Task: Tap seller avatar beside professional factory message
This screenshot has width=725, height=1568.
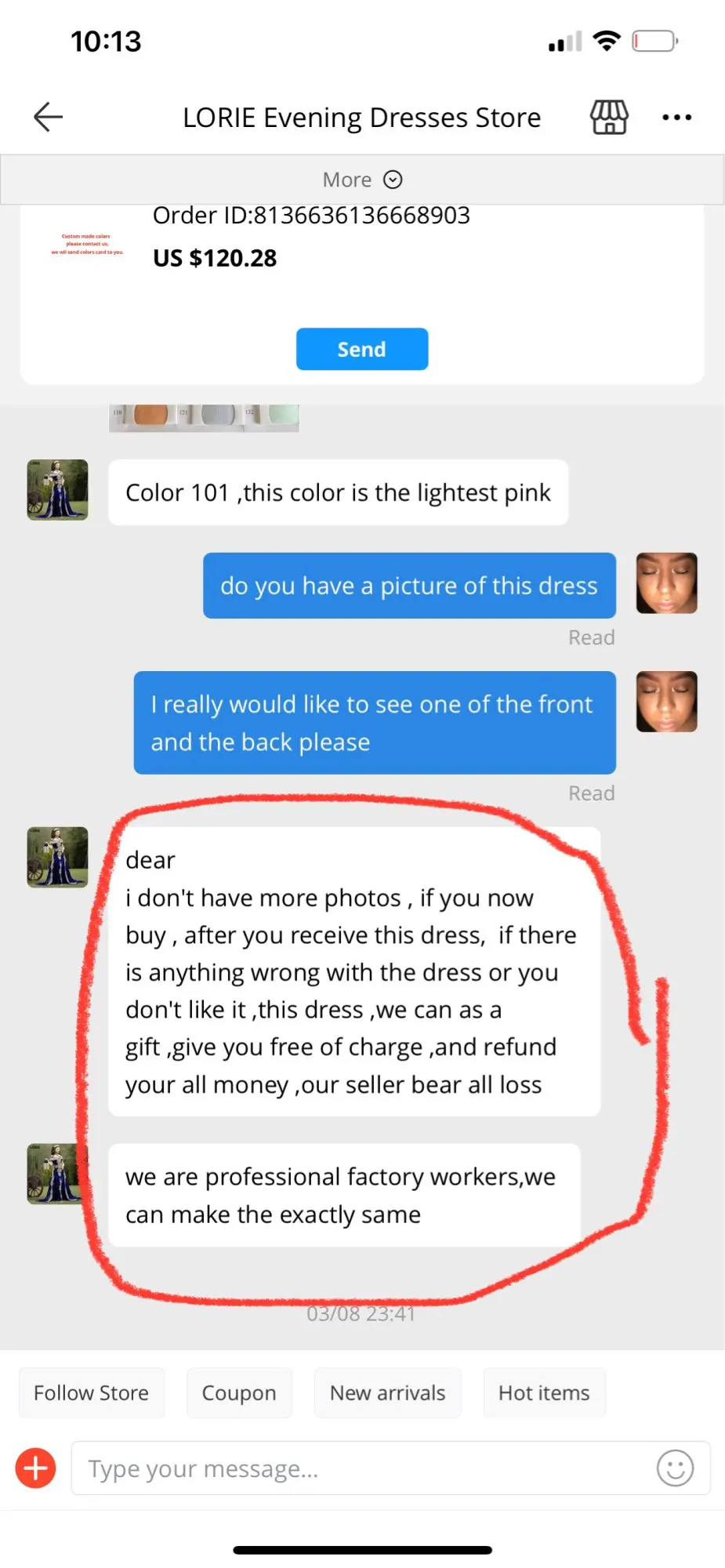Action: click(x=55, y=1174)
